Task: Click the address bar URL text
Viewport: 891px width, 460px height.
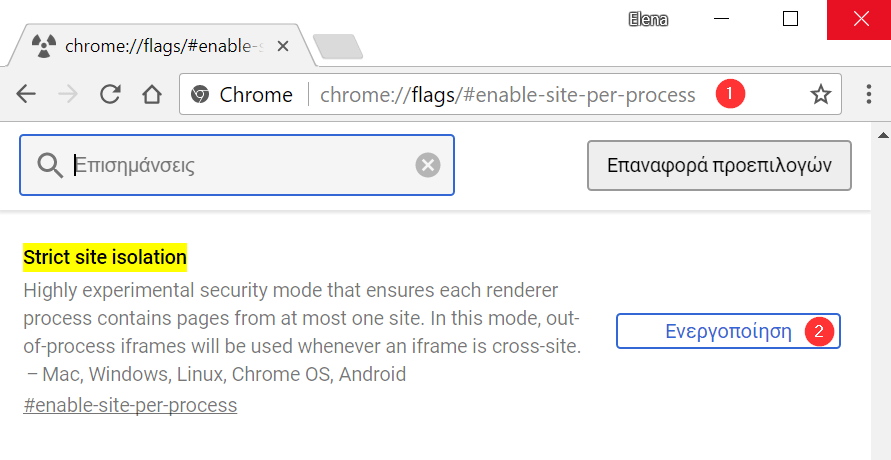Action: (507, 95)
